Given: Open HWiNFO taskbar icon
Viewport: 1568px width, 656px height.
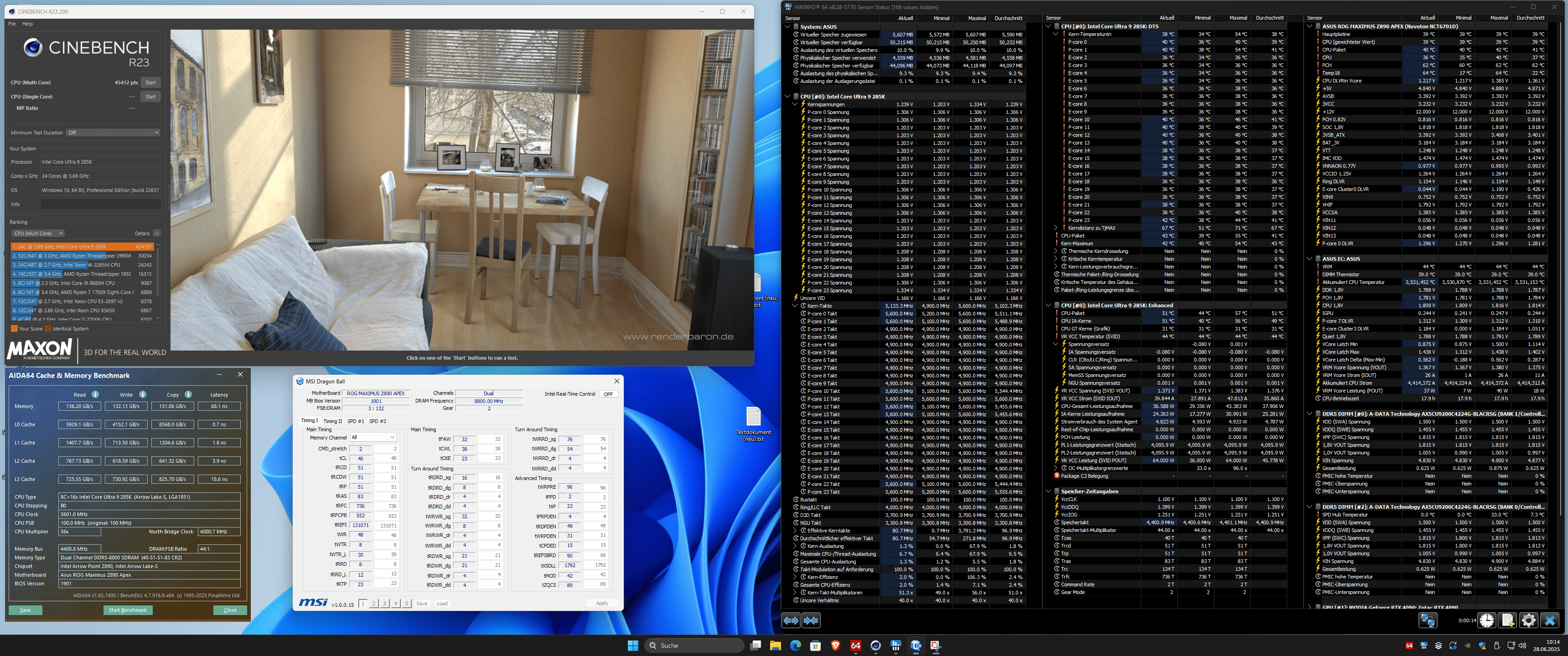Looking at the screenshot, I should [895, 646].
